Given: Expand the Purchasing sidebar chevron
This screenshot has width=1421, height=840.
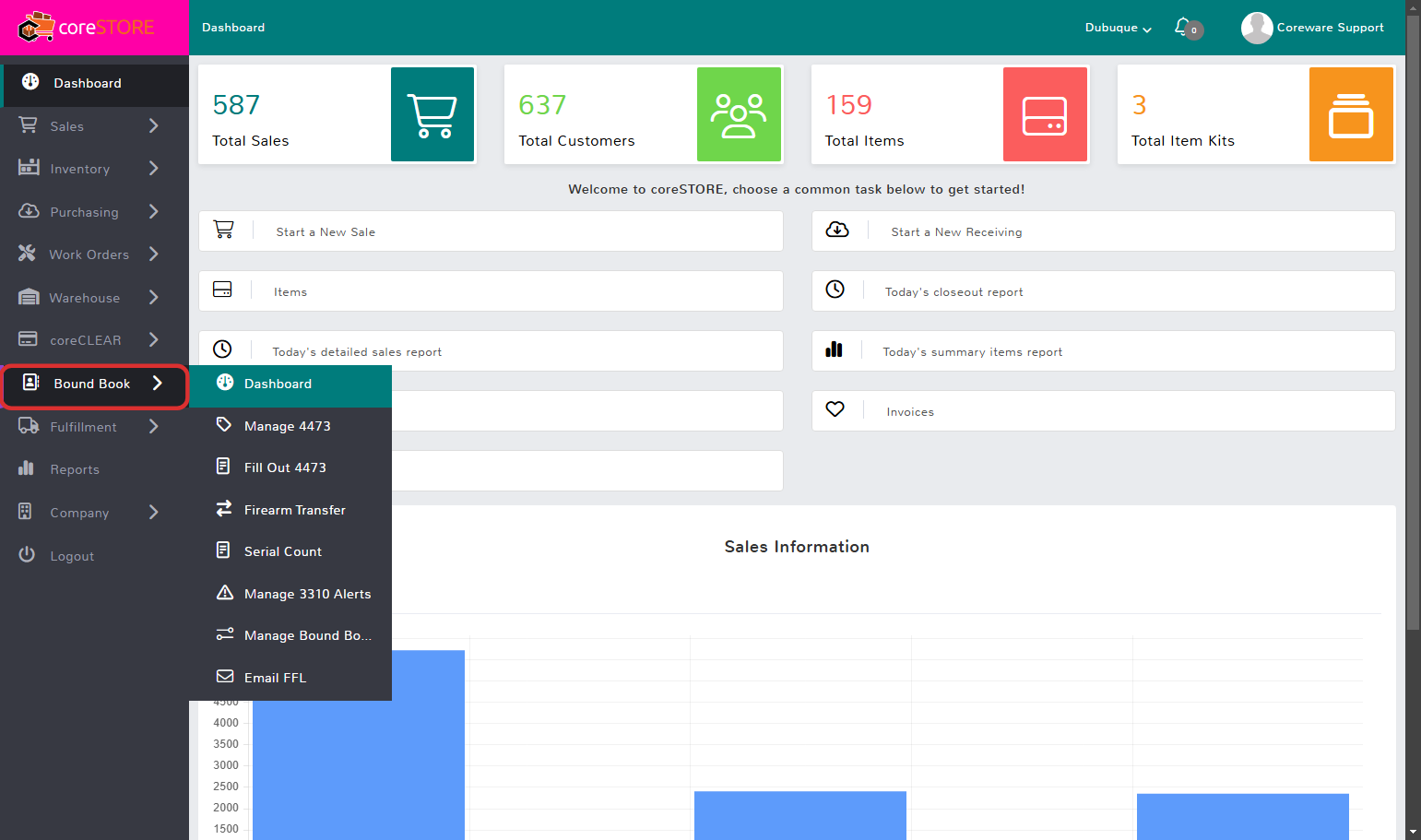Looking at the screenshot, I should [x=154, y=211].
